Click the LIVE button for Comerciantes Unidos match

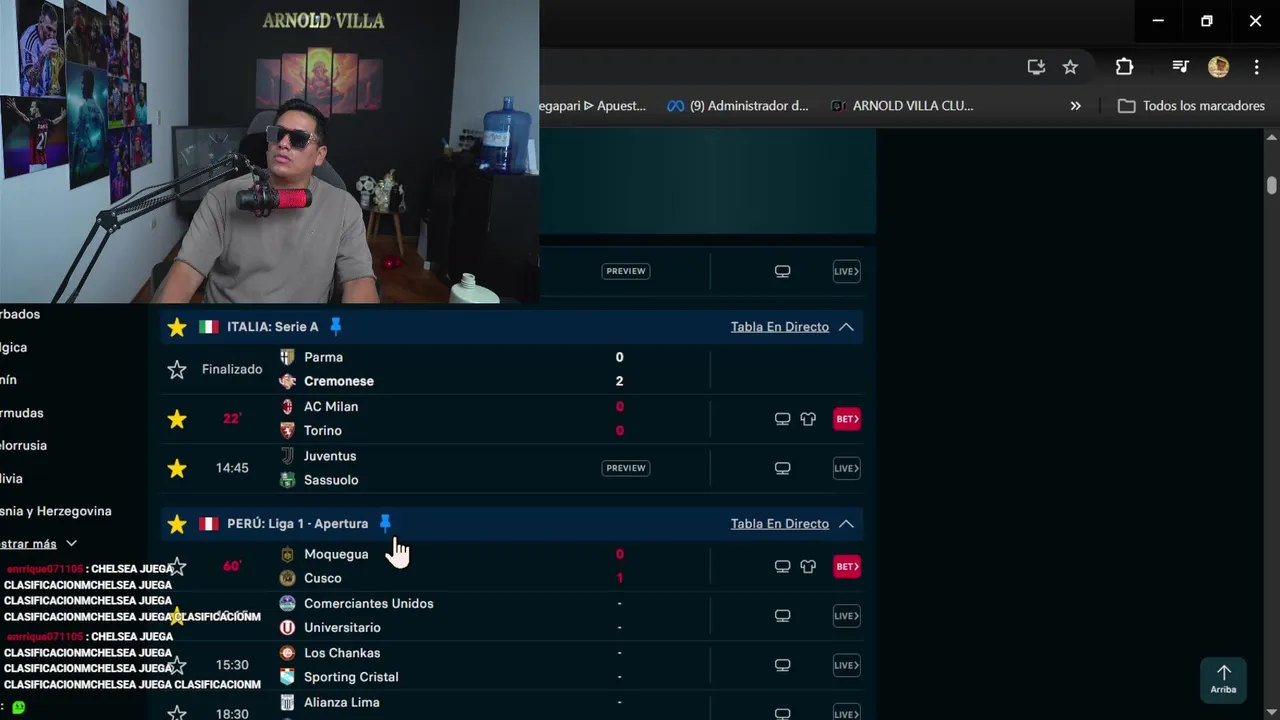point(846,616)
